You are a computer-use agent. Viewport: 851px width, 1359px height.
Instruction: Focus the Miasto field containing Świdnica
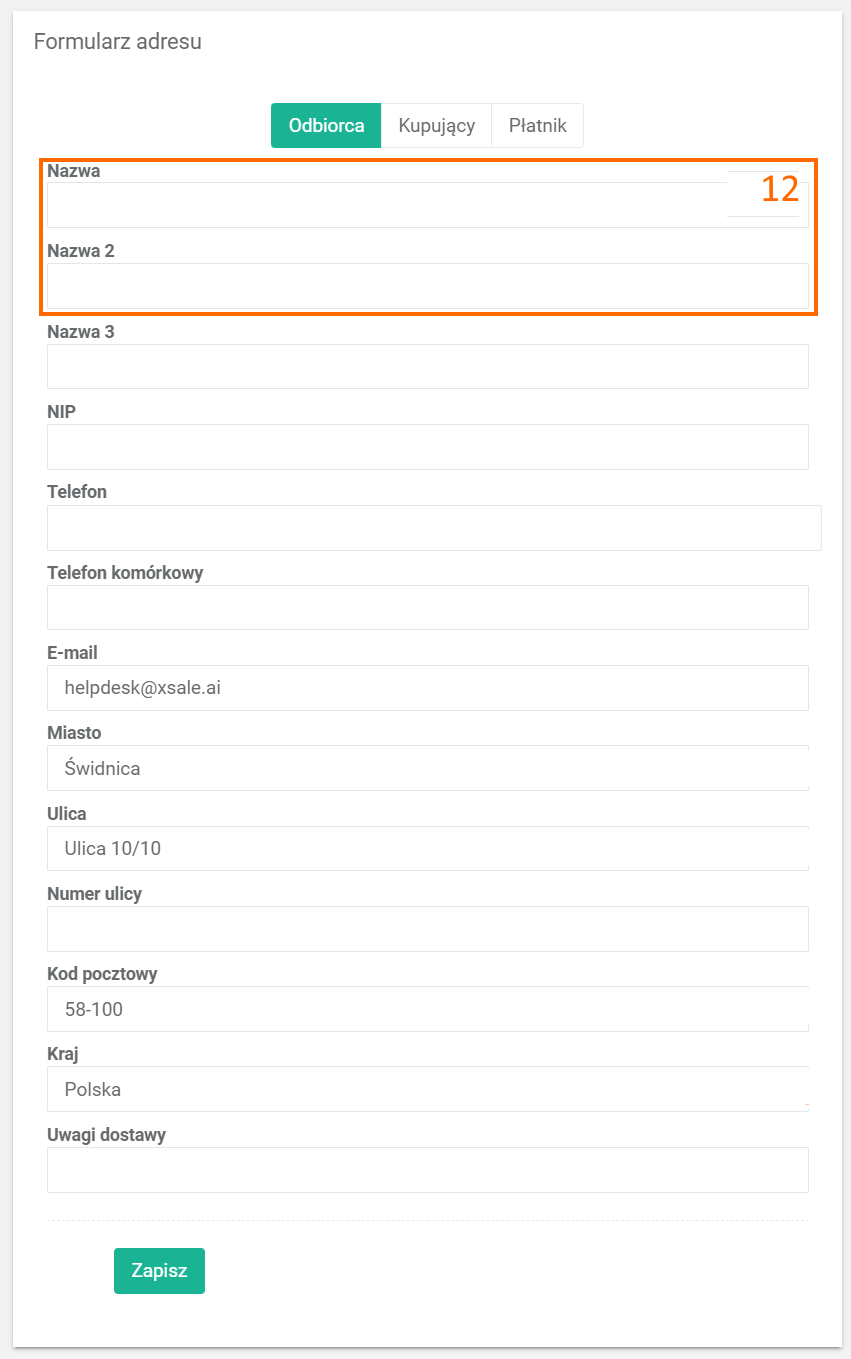tap(427, 768)
